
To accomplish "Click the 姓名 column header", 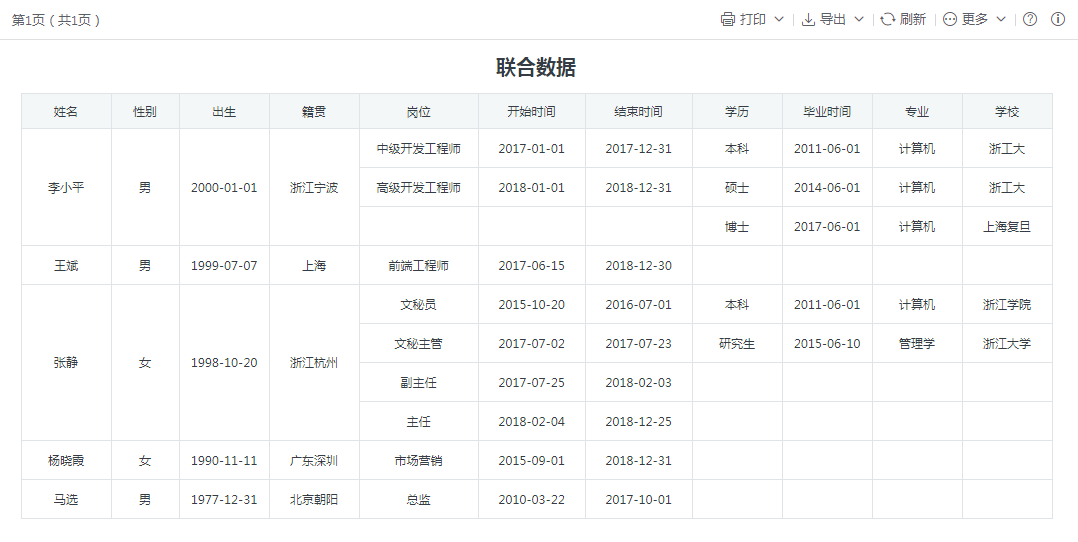I will [66, 112].
